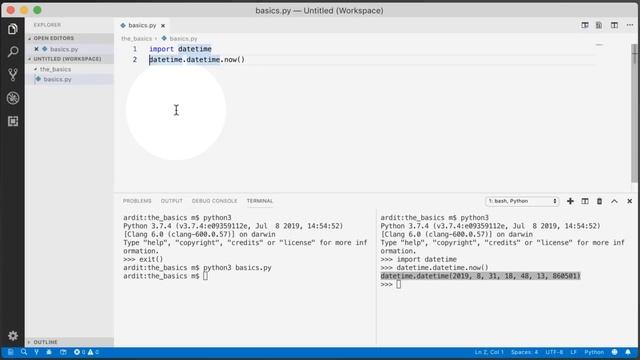The width and height of the screenshot is (640, 360).
Task: Open the Extensions view in activity bar
Action: (x=13, y=121)
